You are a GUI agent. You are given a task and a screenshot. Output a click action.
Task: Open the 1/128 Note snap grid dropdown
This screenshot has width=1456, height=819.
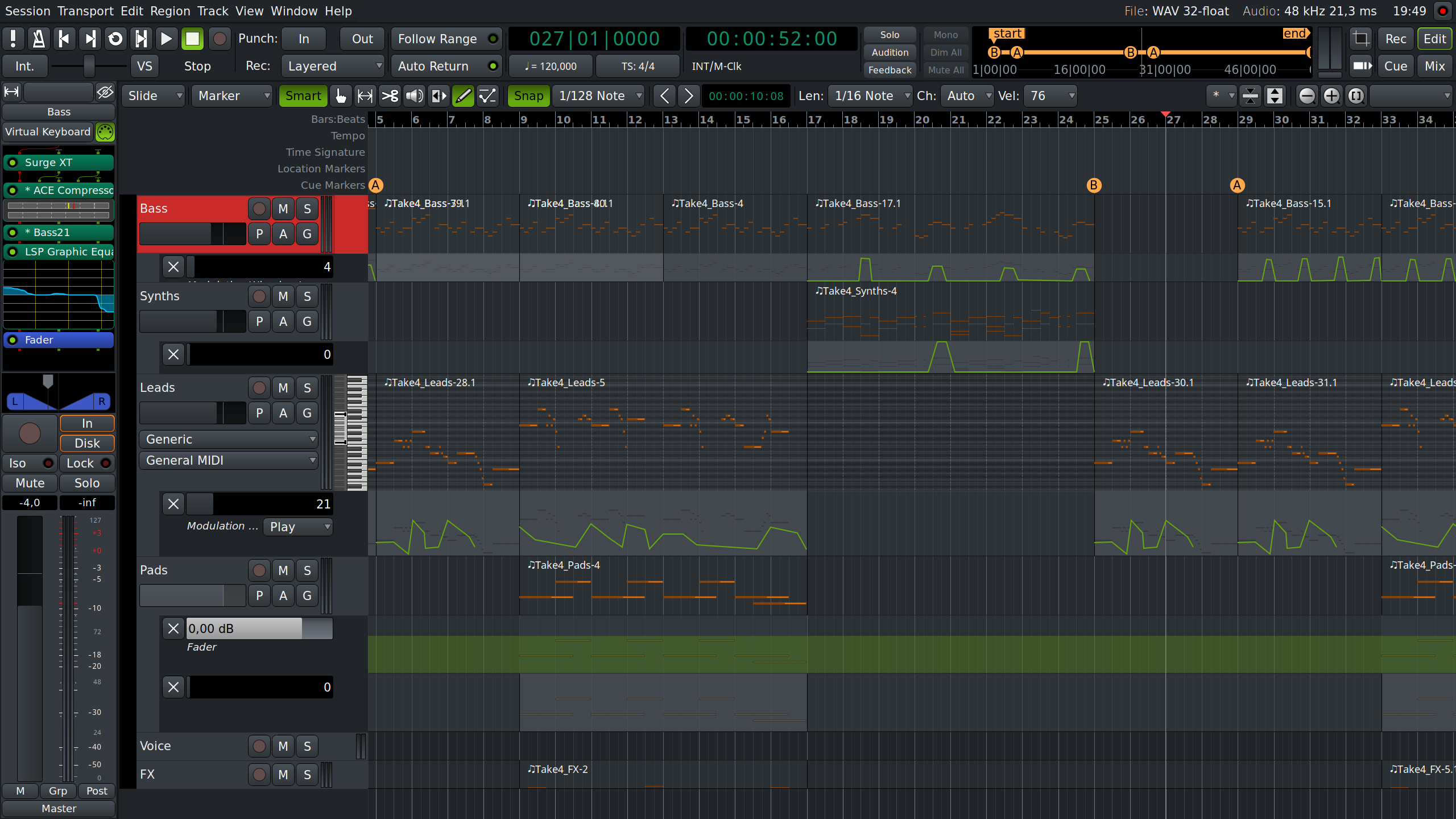(598, 96)
